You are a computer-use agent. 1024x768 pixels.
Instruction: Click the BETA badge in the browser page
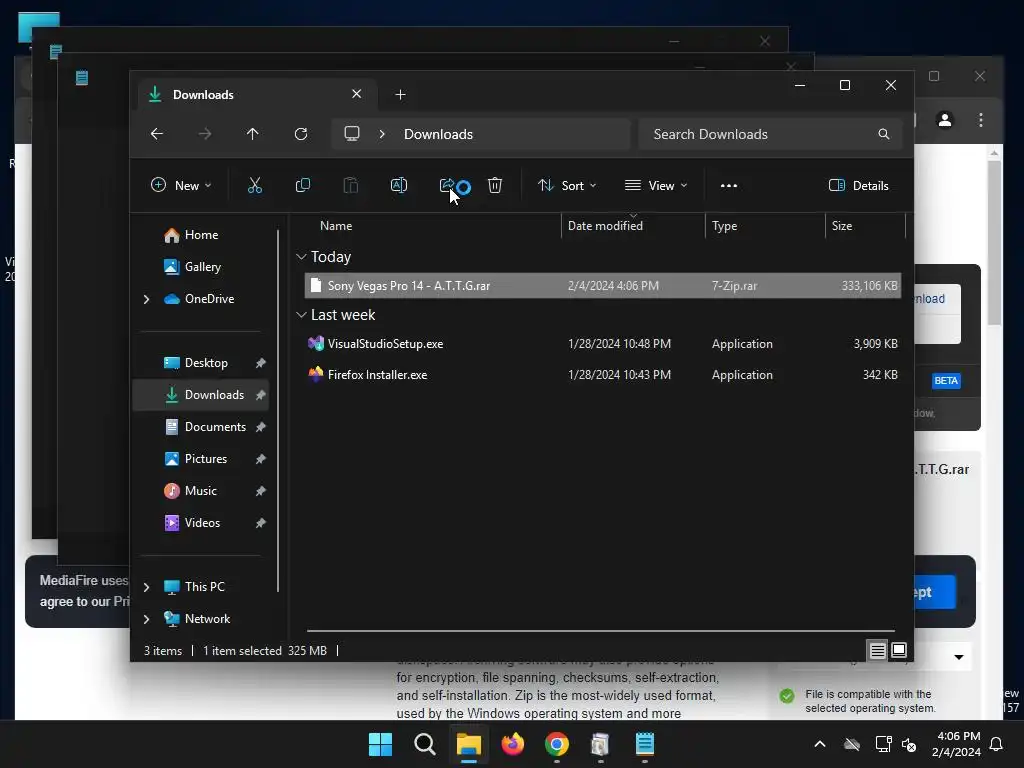(946, 381)
